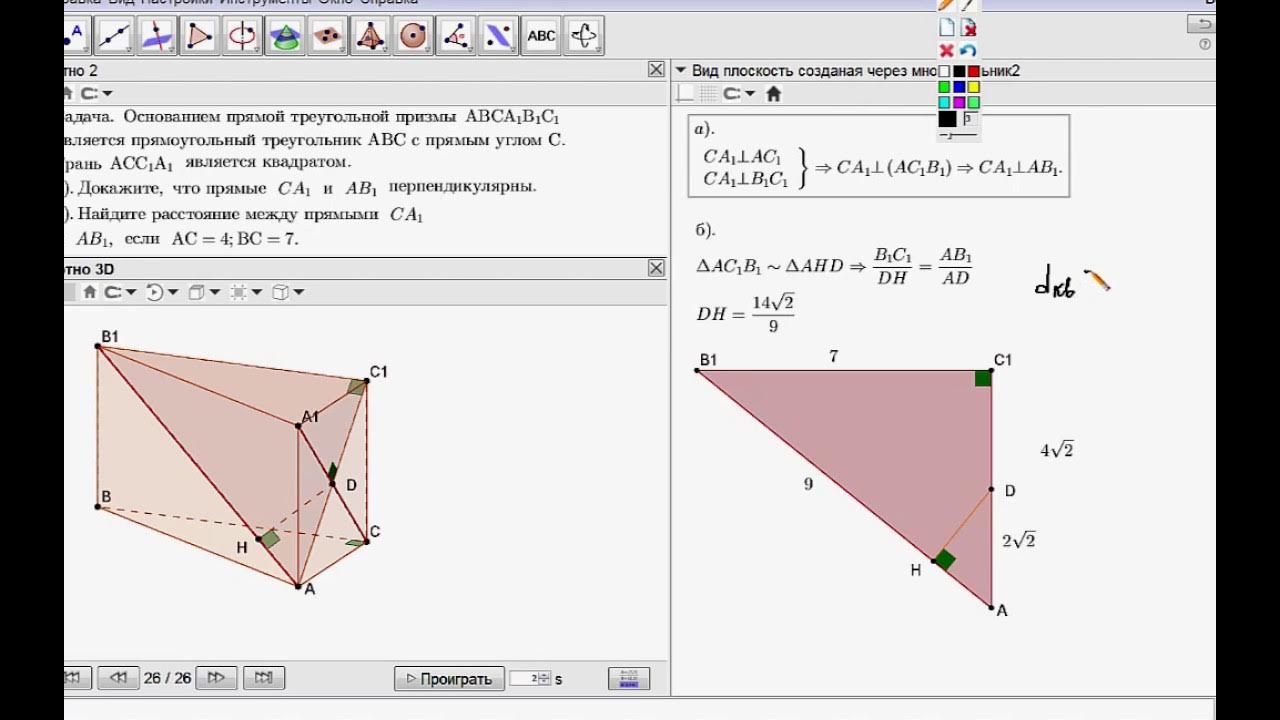The image size is (1280, 720).
Task: Pick the red color swatch
Action: click(974, 71)
